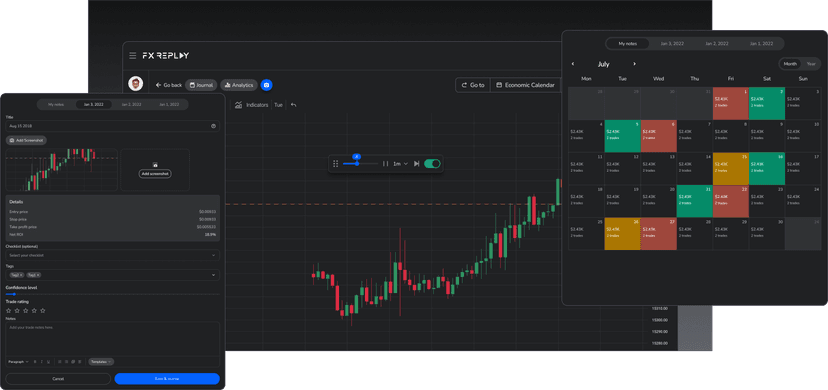Click the Go back link
Screen dimensions: 828x390
[x=168, y=85]
